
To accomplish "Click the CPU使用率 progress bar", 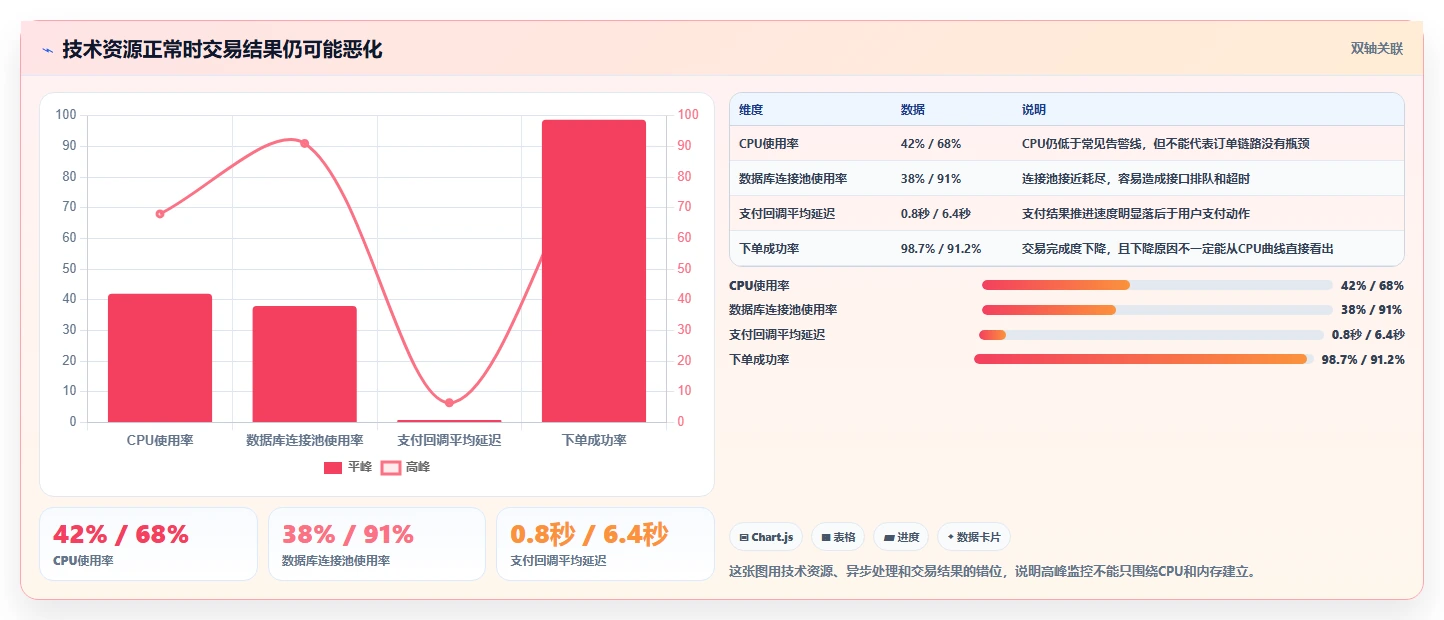I will coord(1157,285).
